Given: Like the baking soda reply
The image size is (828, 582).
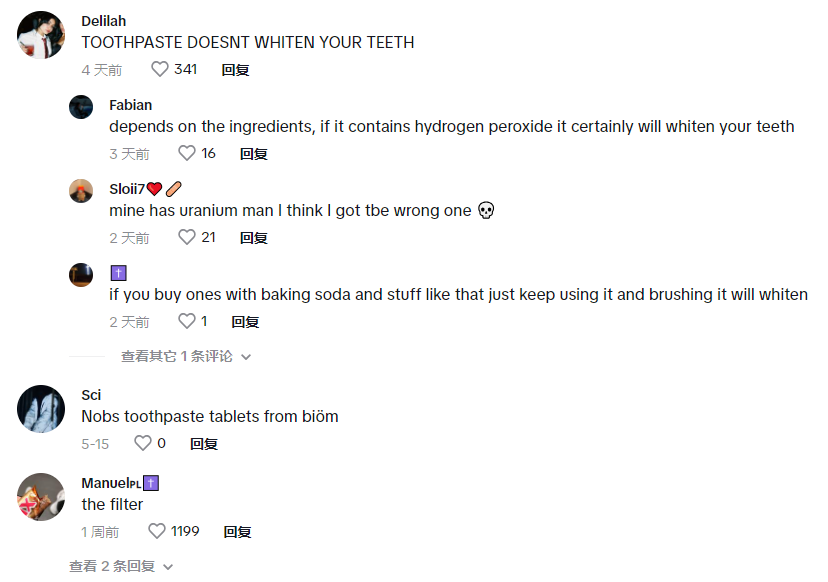Looking at the screenshot, I should pos(187,322).
